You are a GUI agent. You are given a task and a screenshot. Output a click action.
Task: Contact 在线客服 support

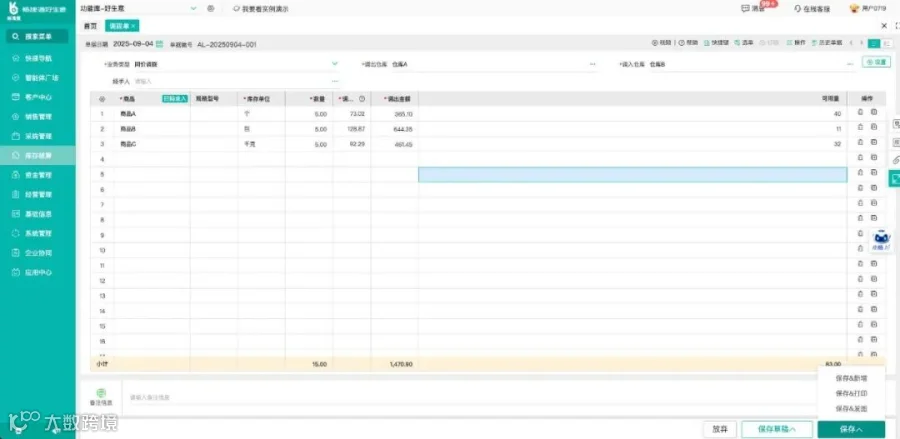click(812, 9)
